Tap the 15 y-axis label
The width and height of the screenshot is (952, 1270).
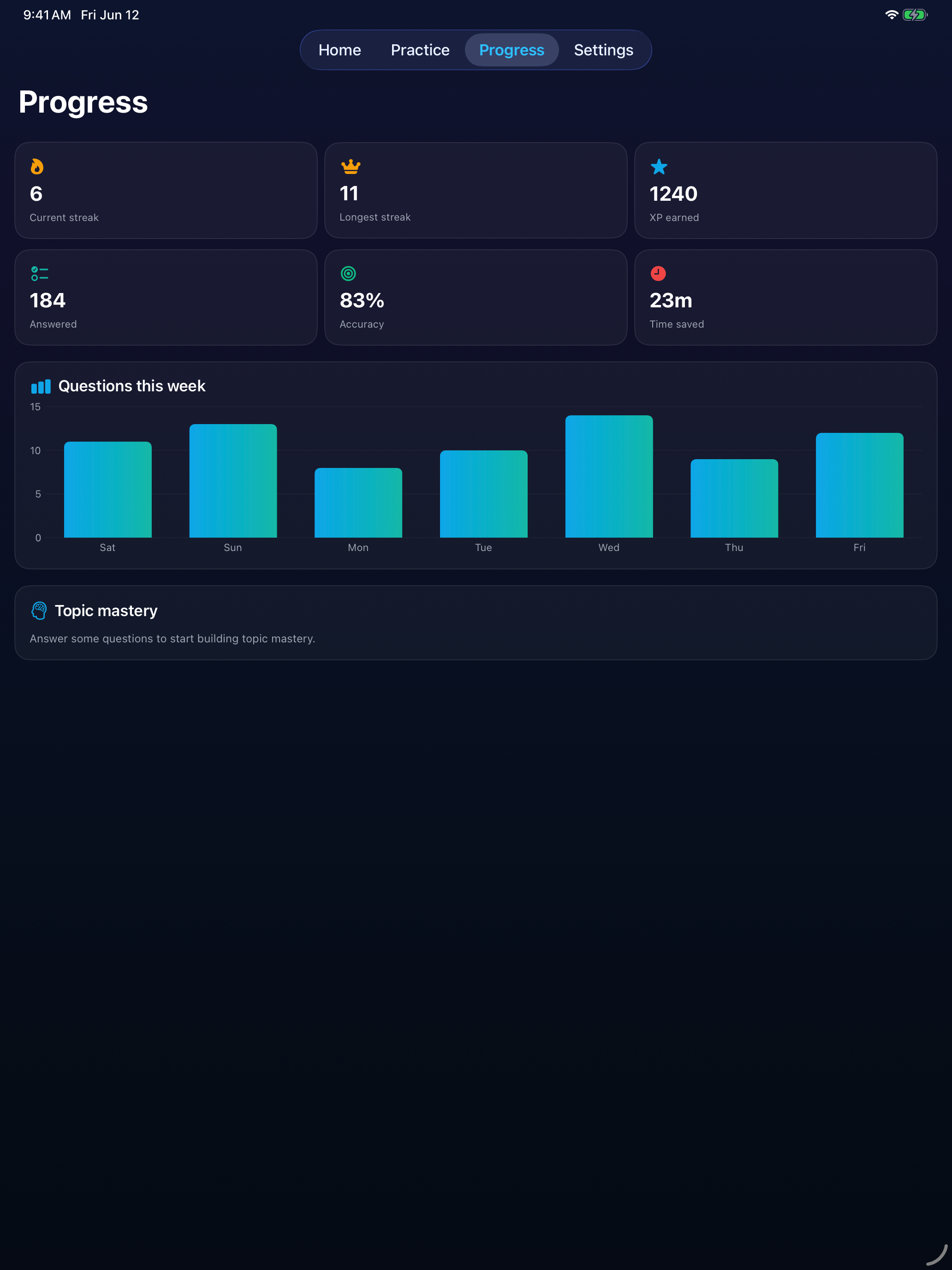coord(36,407)
